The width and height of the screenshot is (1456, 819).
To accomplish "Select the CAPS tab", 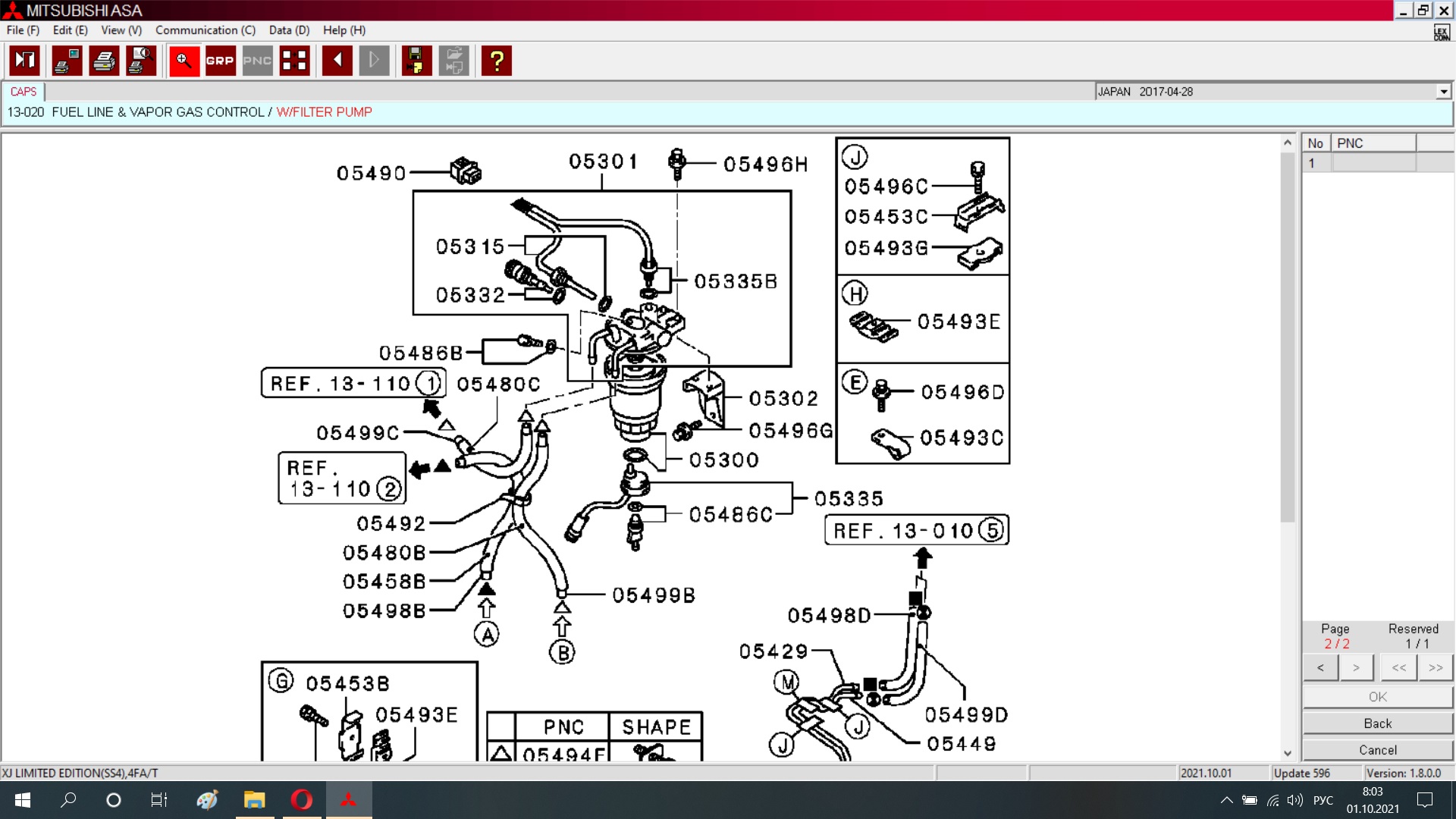I will coord(24,92).
